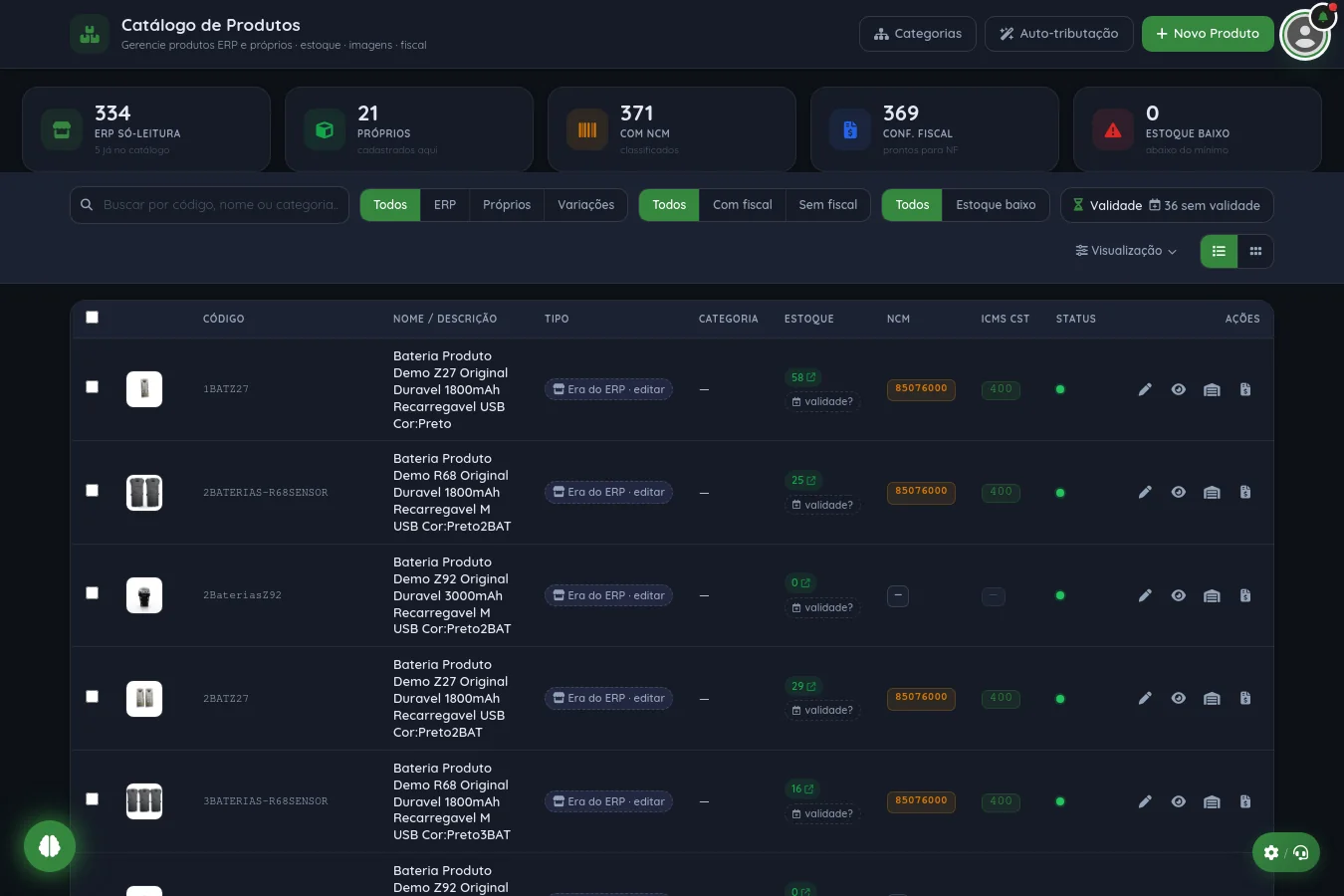Check the box for product 1BATZ27
1344x896 pixels.
93,387
